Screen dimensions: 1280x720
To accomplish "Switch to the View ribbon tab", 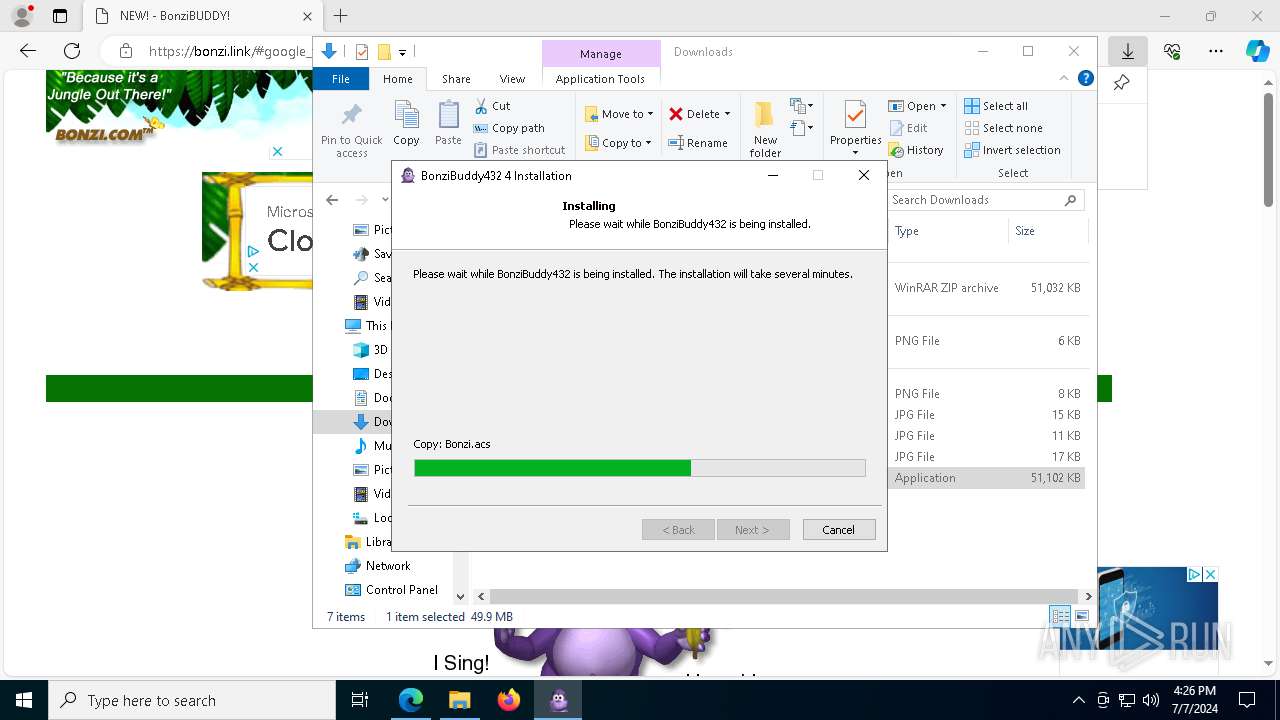I will (x=512, y=79).
